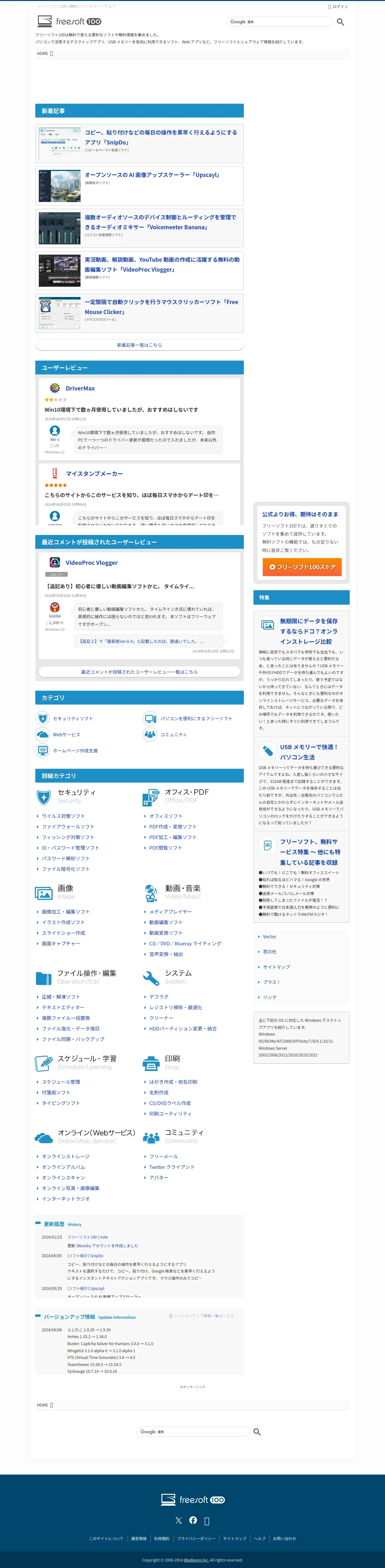Image resolution: width=385 pixels, height=1568 pixels.
Task: Open the ウイルス対策ソフト category link
Action: click(63, 816)
